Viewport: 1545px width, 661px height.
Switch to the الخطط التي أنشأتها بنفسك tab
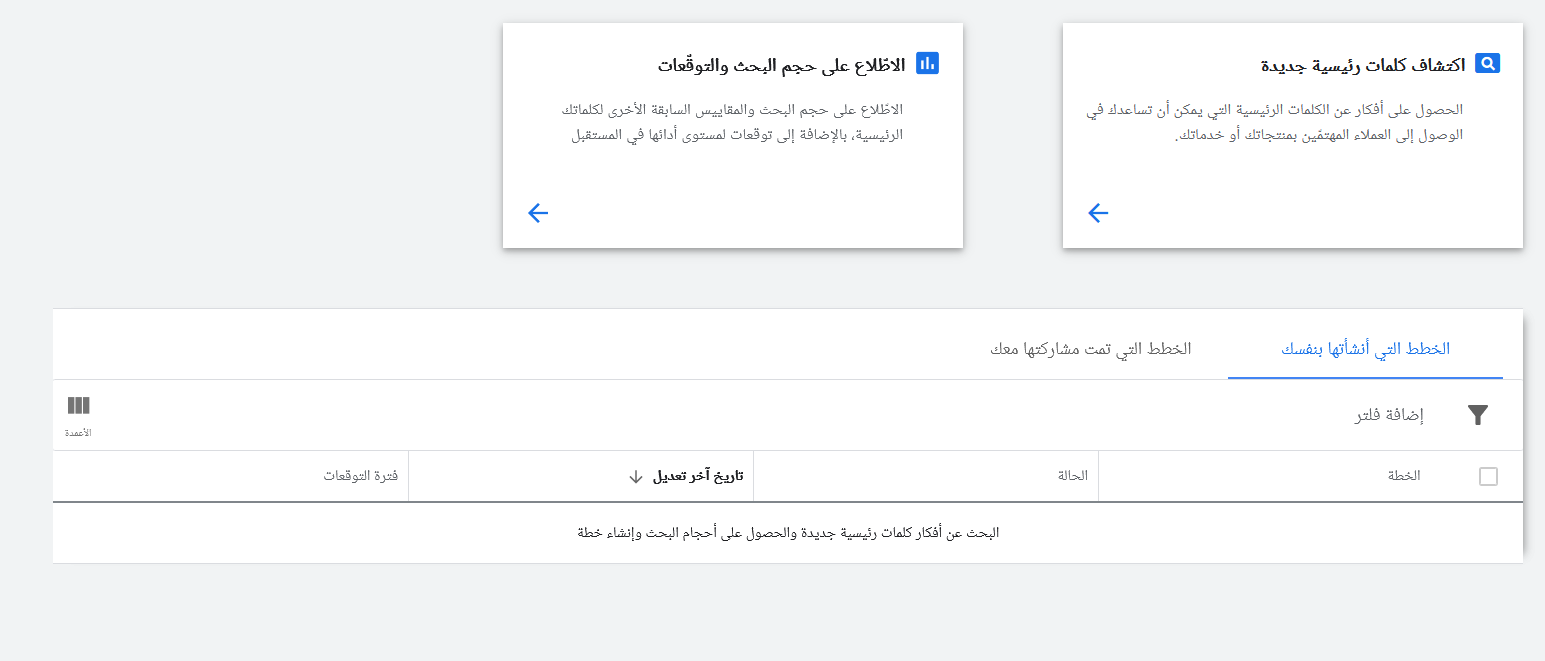[x=1365, y=349]
